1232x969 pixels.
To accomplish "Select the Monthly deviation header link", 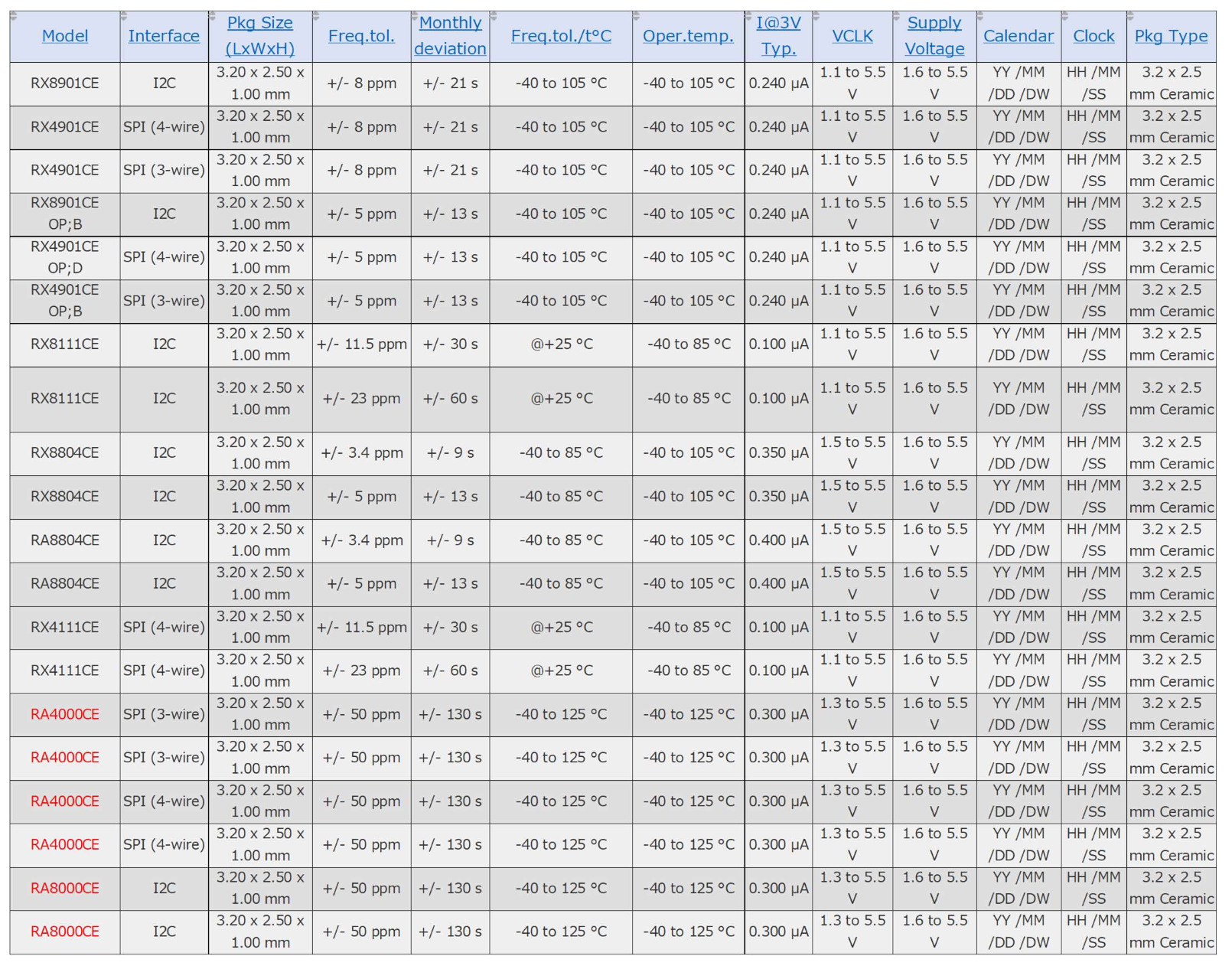I will (450, 36).
